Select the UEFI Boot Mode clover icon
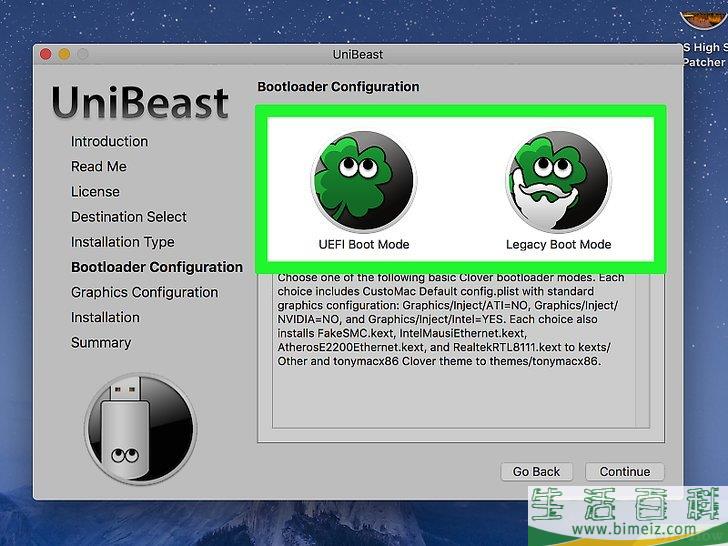Image resolution: width=728 pixels, height=546 pixels. [x=364, y=181]
